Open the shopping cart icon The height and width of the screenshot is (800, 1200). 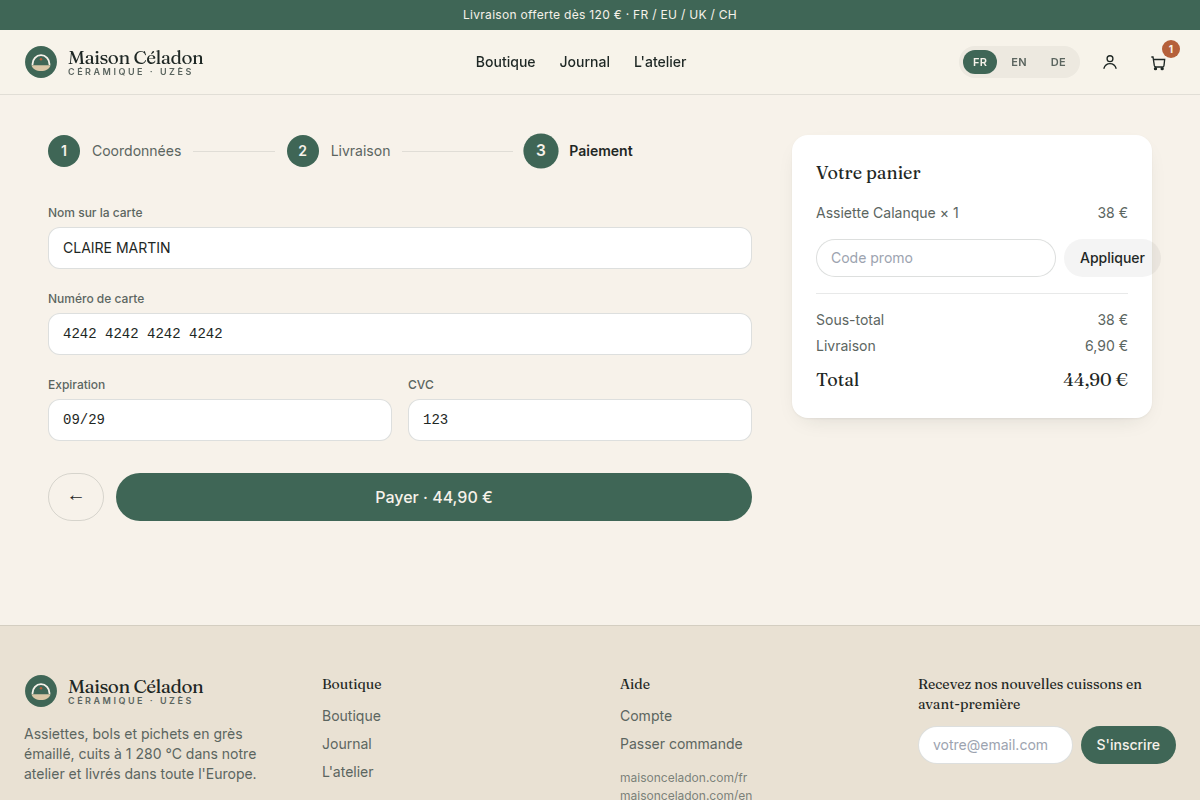point(1158,62)
